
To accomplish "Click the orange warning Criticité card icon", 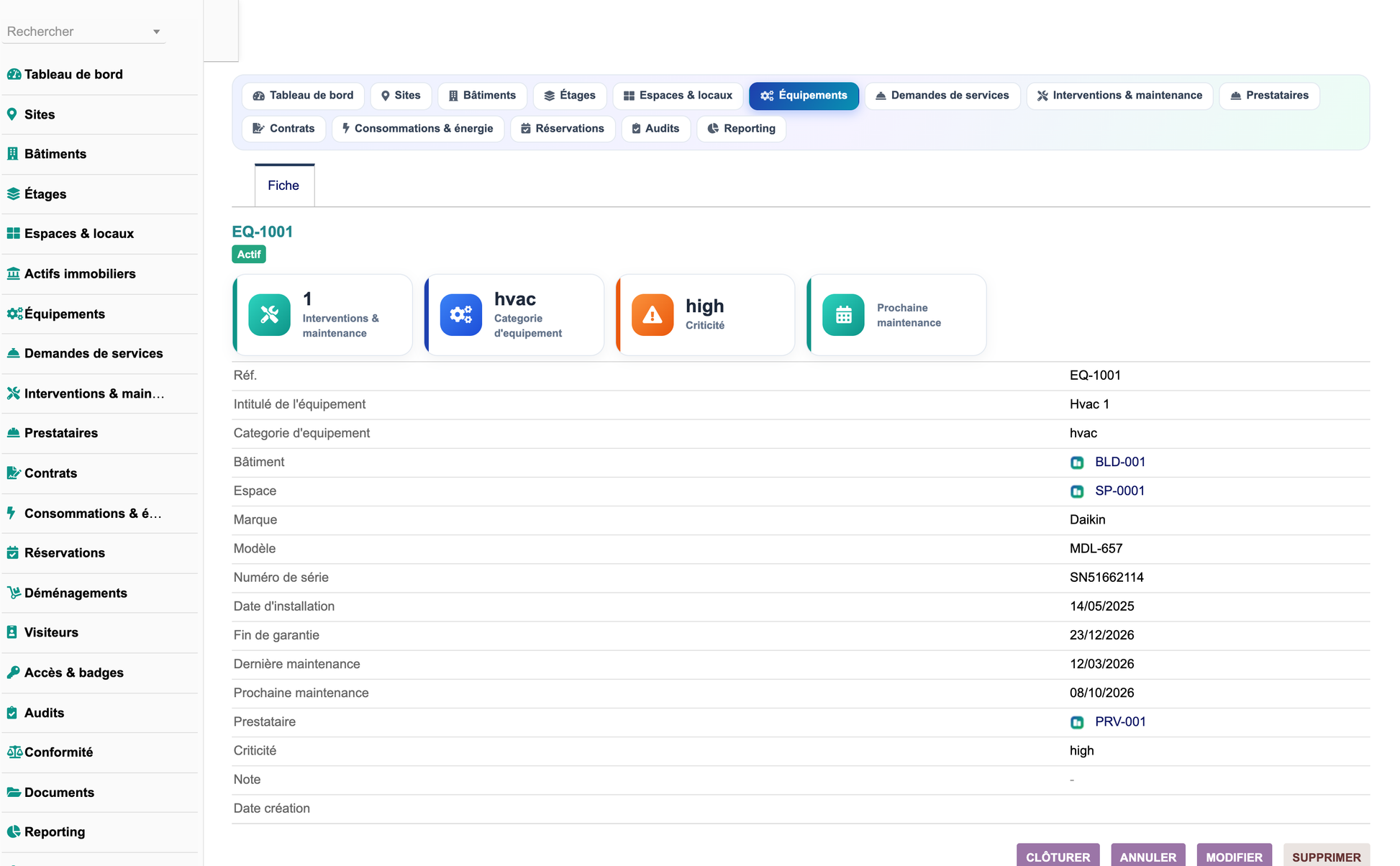I will click(652, 315).
